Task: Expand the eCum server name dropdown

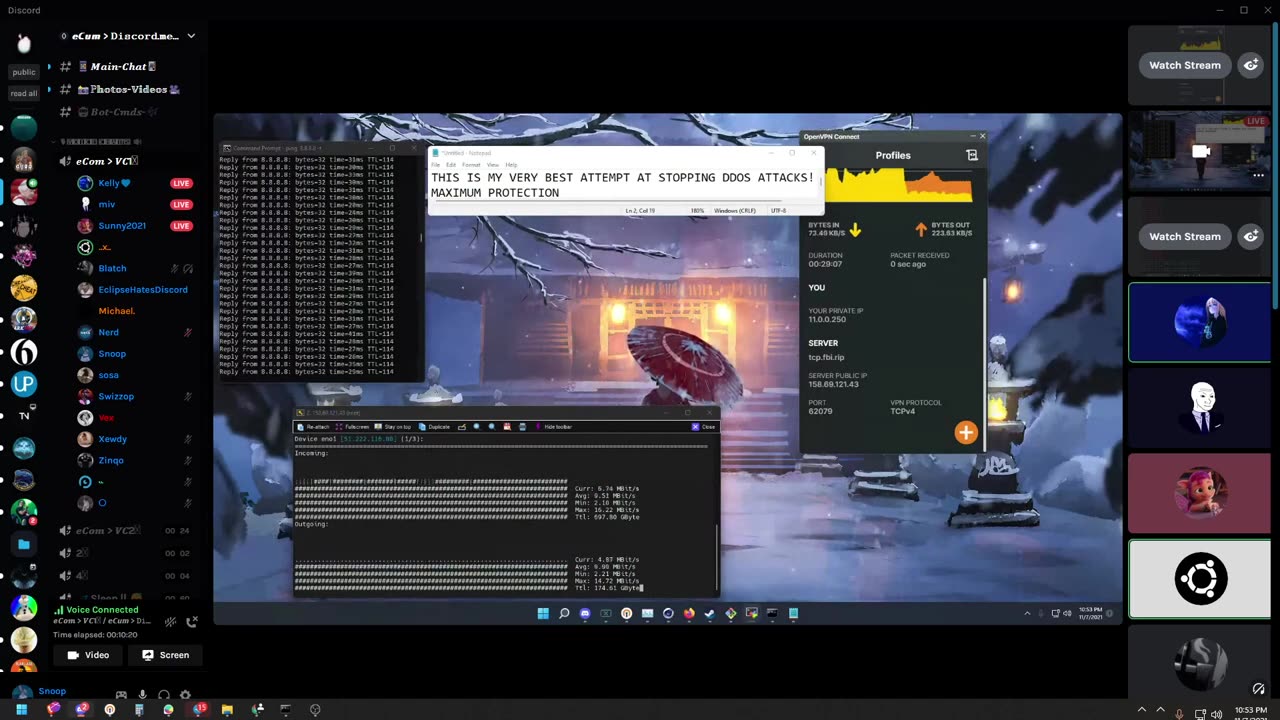Action: click(x=191, y=36)
